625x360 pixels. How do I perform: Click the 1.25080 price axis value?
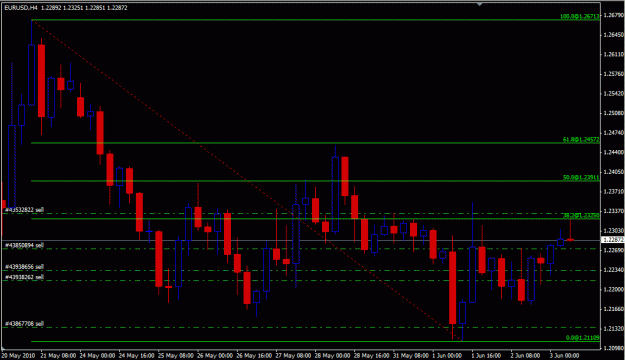[614, 113]
